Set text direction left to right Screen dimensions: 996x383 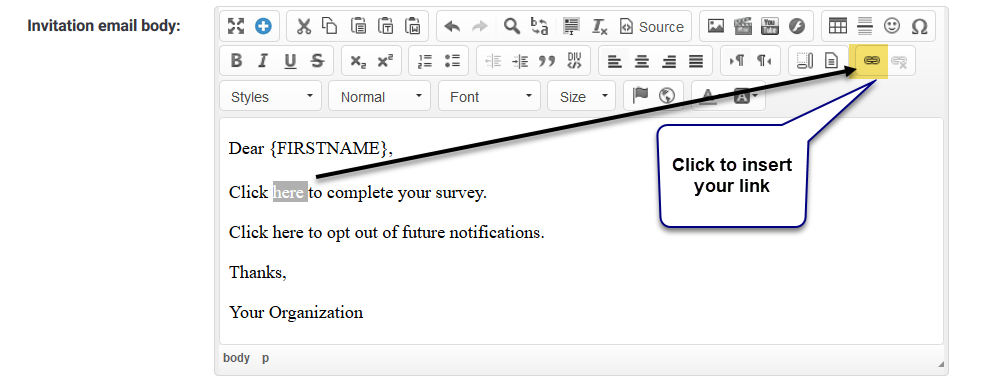(737, 61)
